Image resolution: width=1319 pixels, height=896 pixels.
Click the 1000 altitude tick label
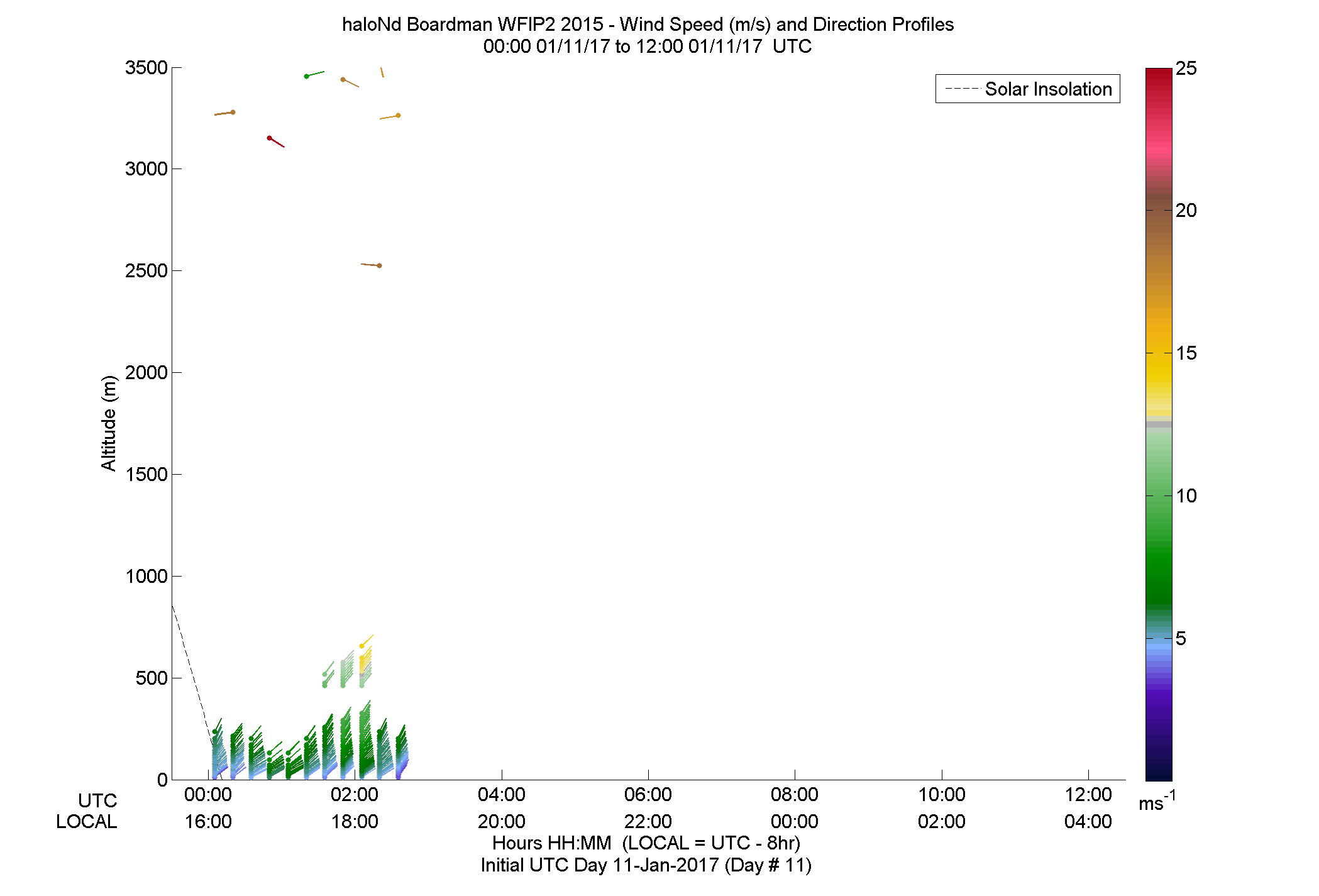click(146, 576)
